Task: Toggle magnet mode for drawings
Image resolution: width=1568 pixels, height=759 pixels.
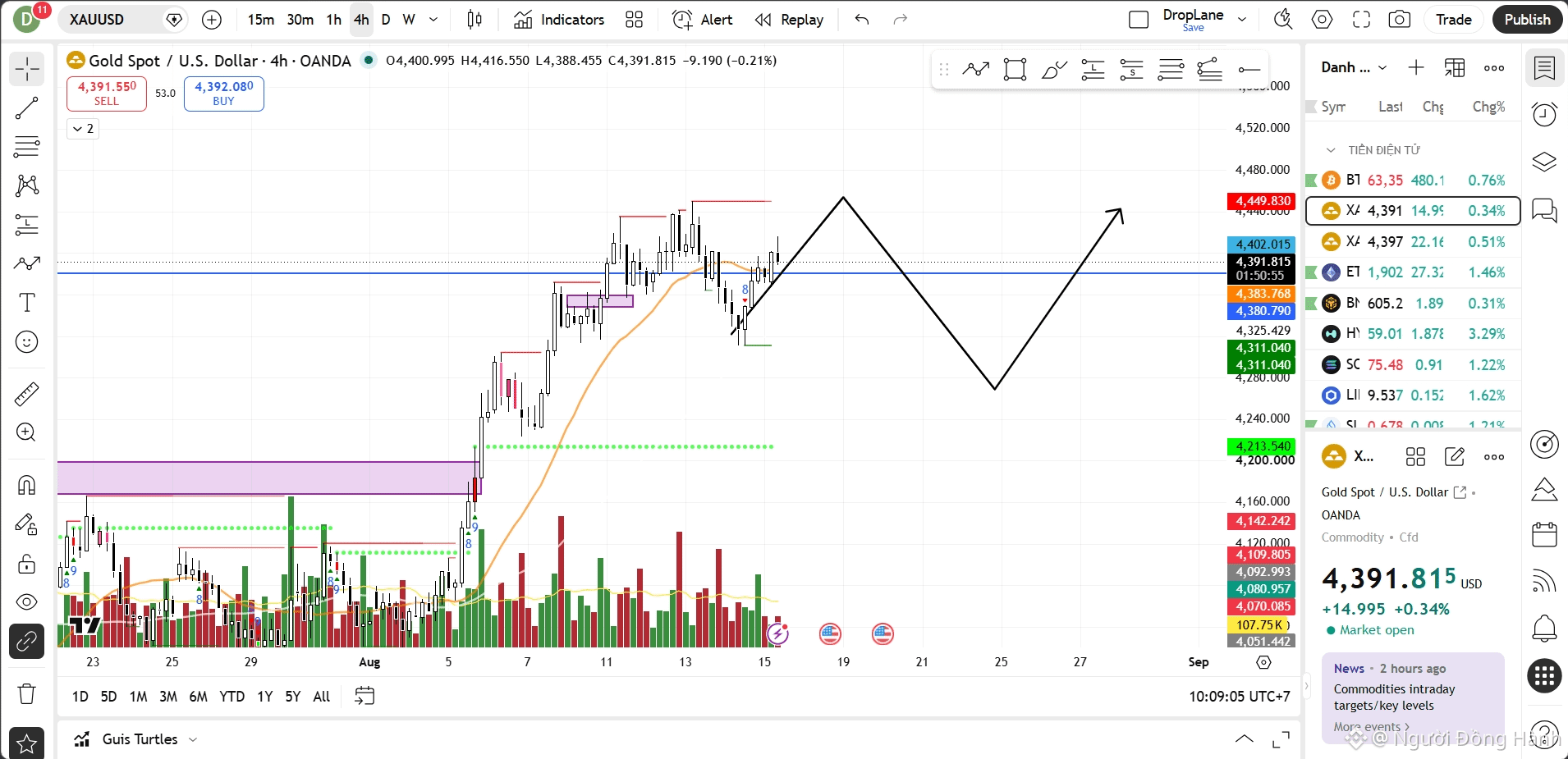Action: 27,485
